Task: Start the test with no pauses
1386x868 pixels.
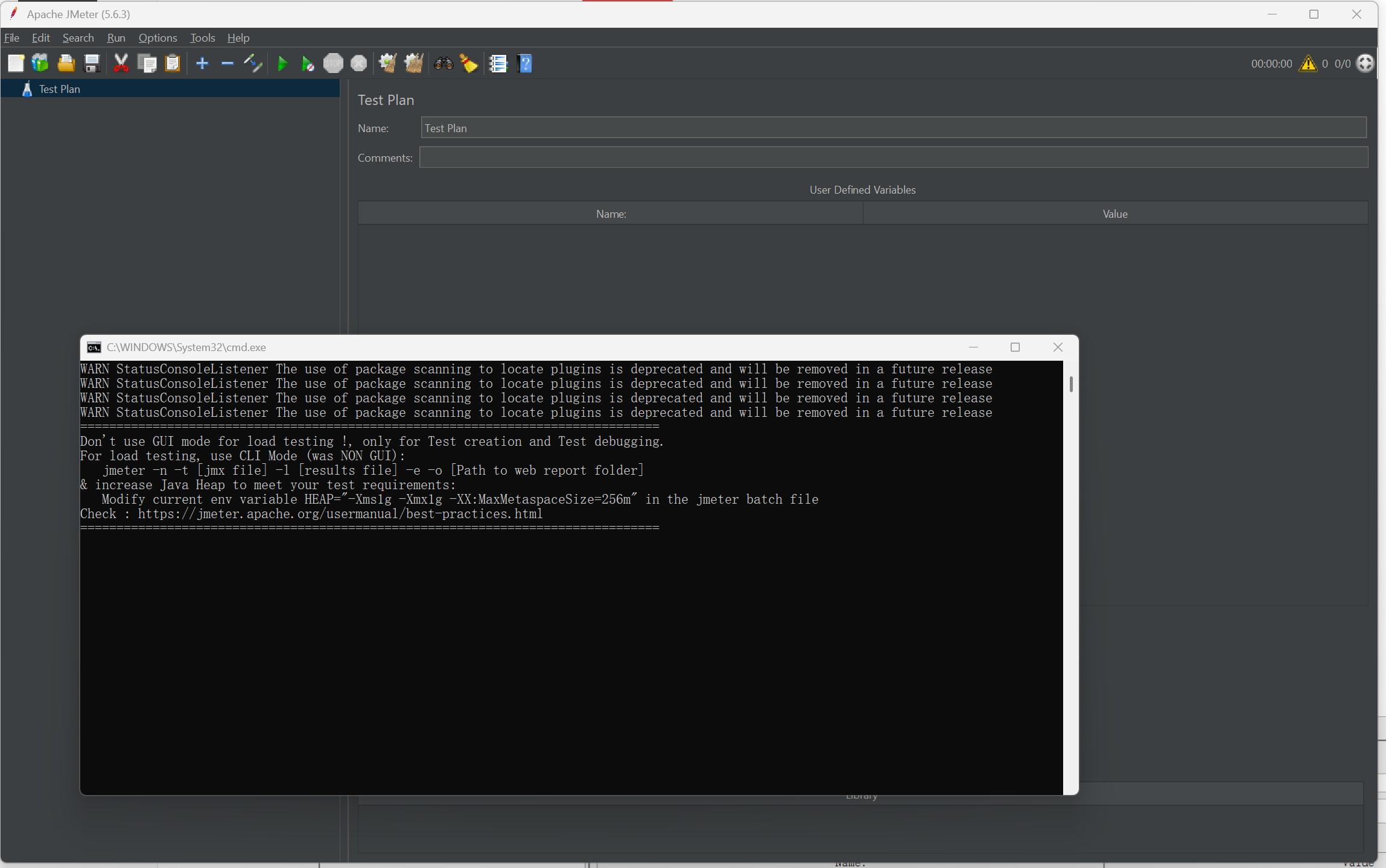Action: (308, 63)
